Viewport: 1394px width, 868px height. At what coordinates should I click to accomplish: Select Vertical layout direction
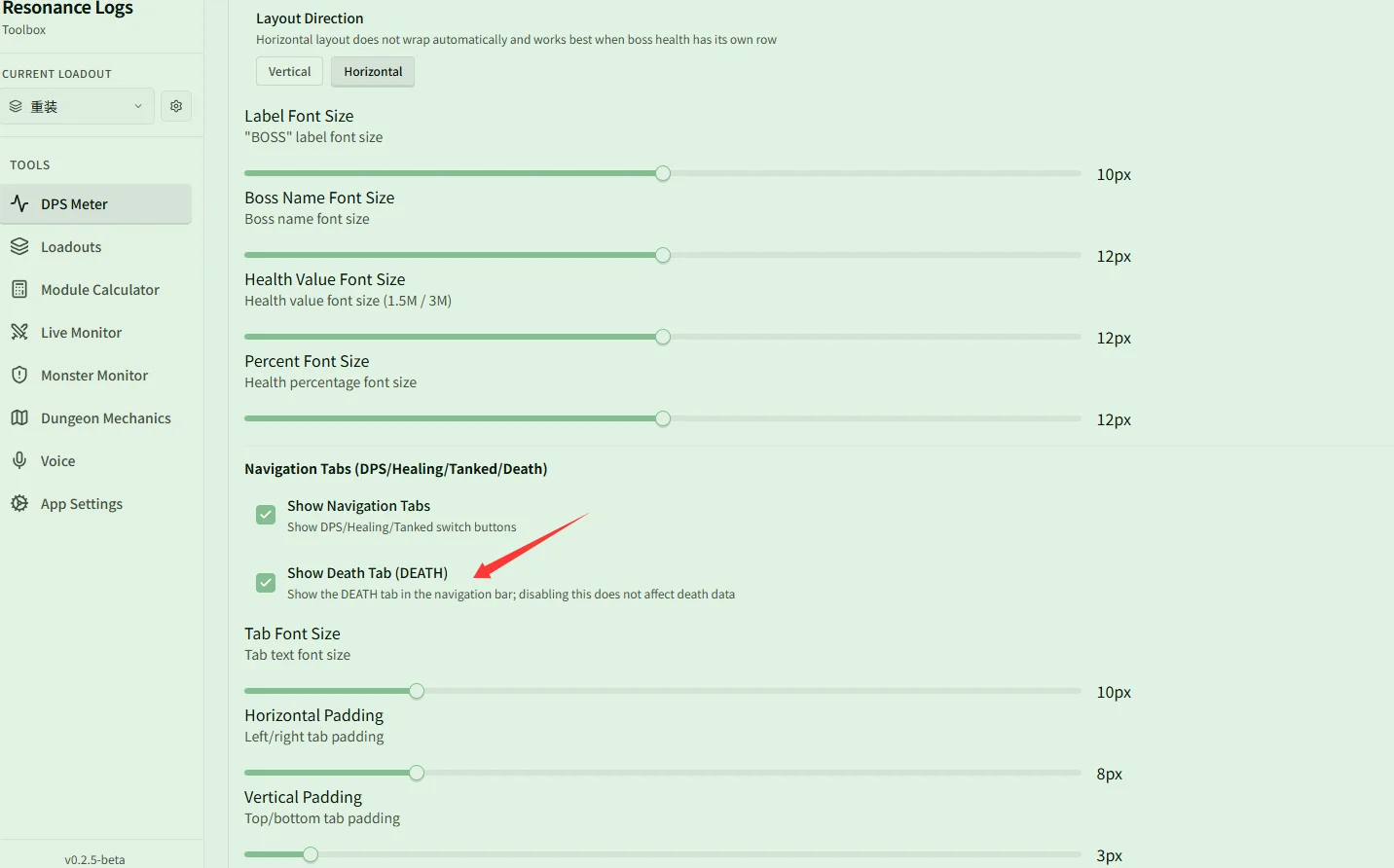point(289,71)
